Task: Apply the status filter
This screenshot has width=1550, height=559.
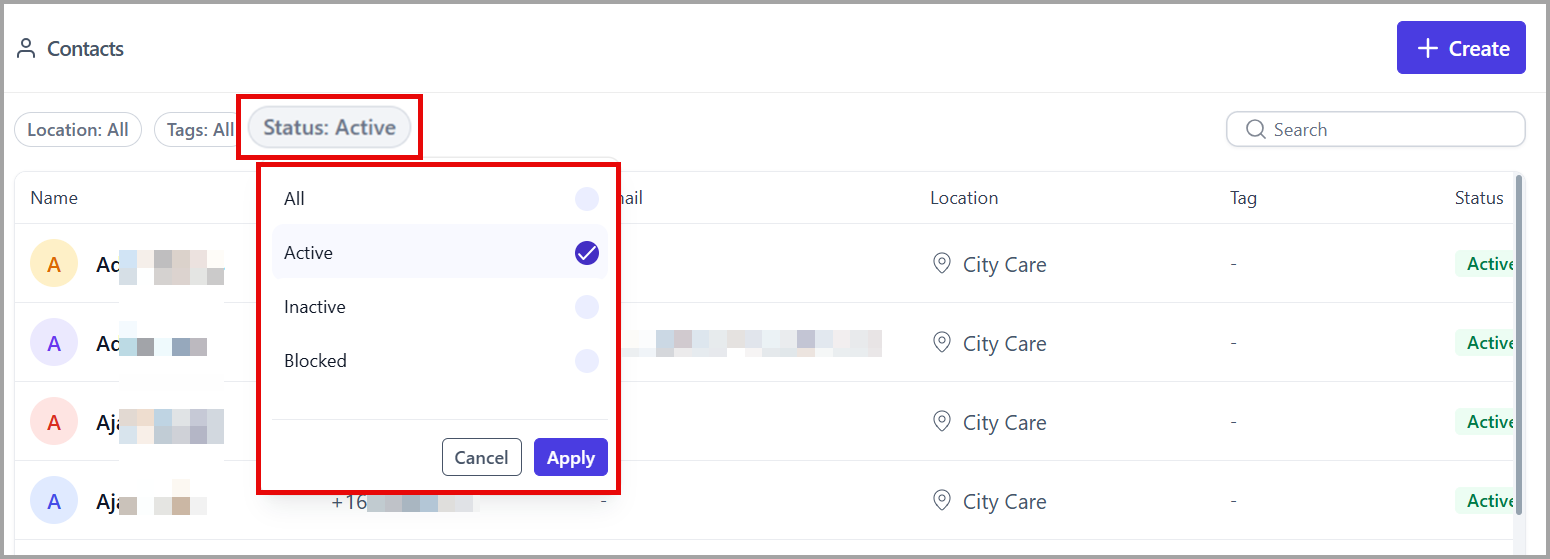Action: [571, 457]
